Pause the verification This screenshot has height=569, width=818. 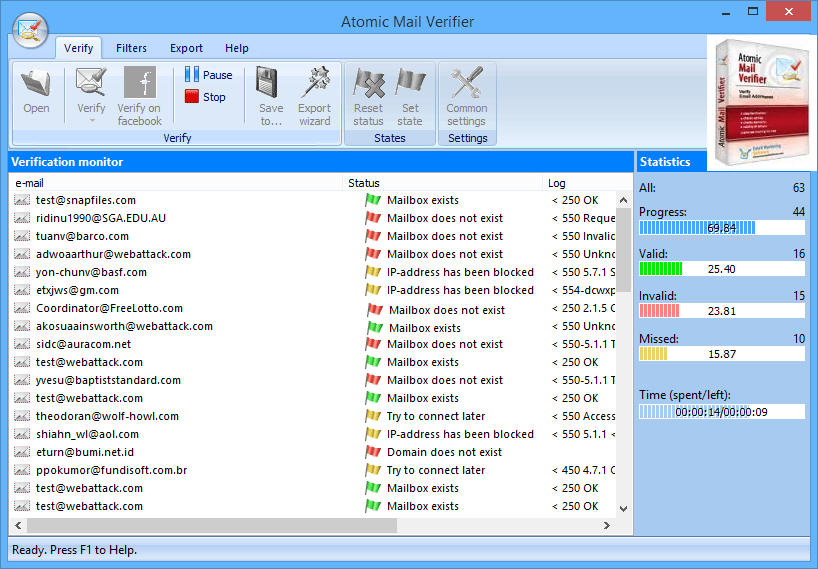coord(208,75)
